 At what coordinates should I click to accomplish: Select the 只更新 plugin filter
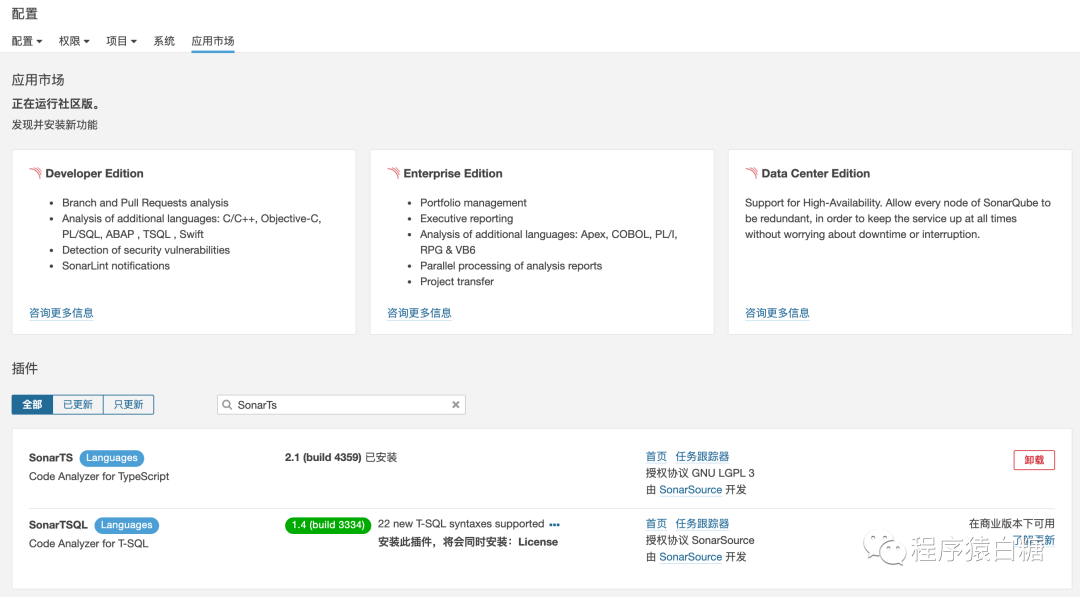pyautogui.click(x=129, y=404)
